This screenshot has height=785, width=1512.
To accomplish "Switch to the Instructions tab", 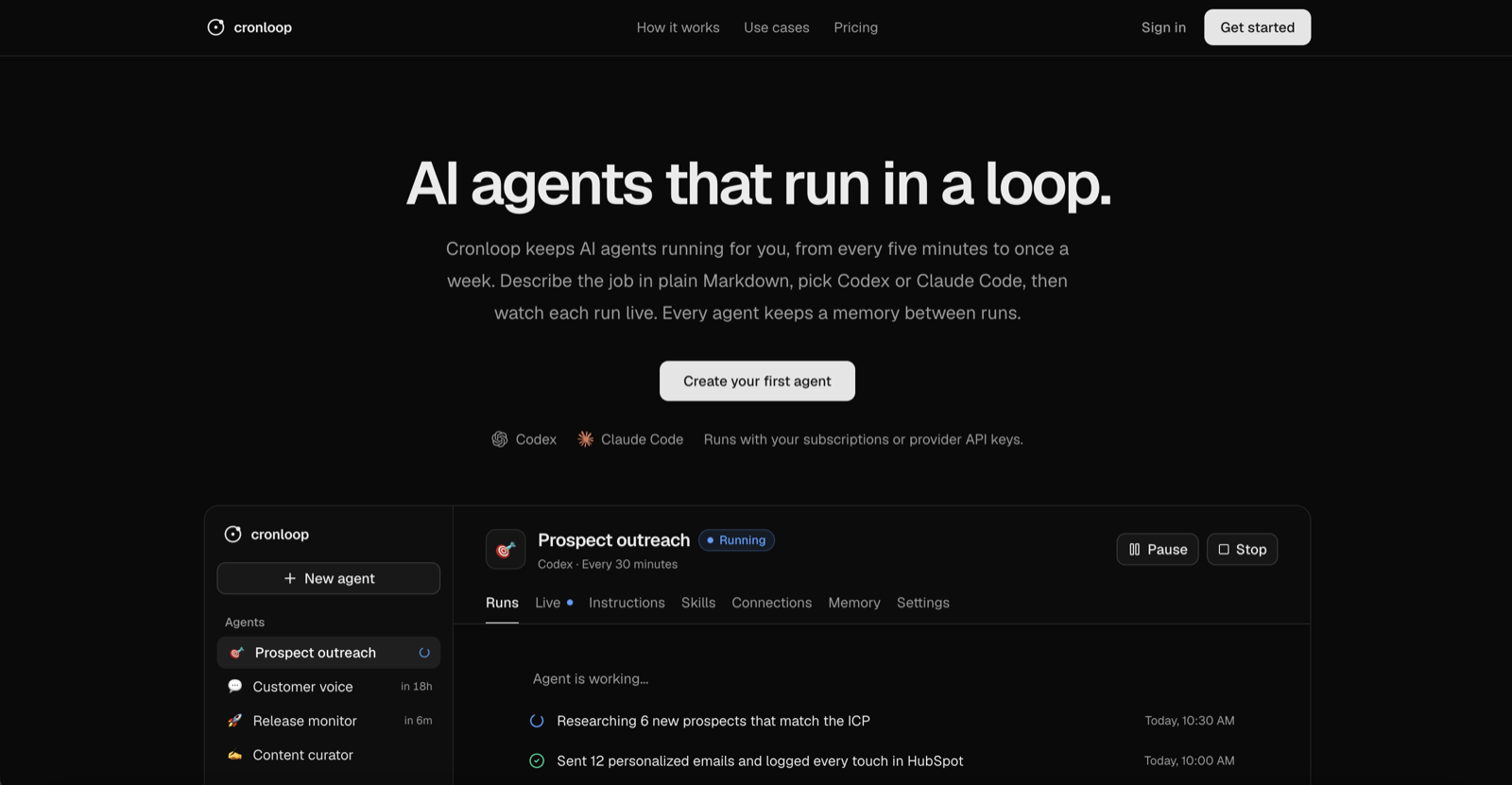I will click(x=627, y=603).
